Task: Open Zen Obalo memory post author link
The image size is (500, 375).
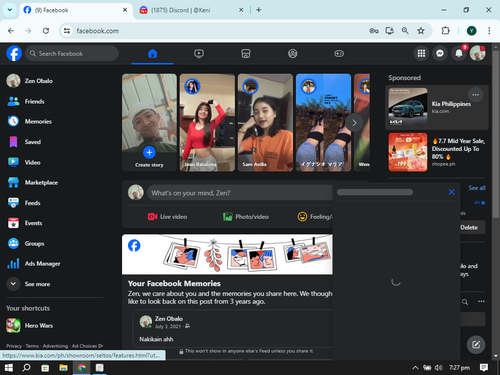Action: 169,319
